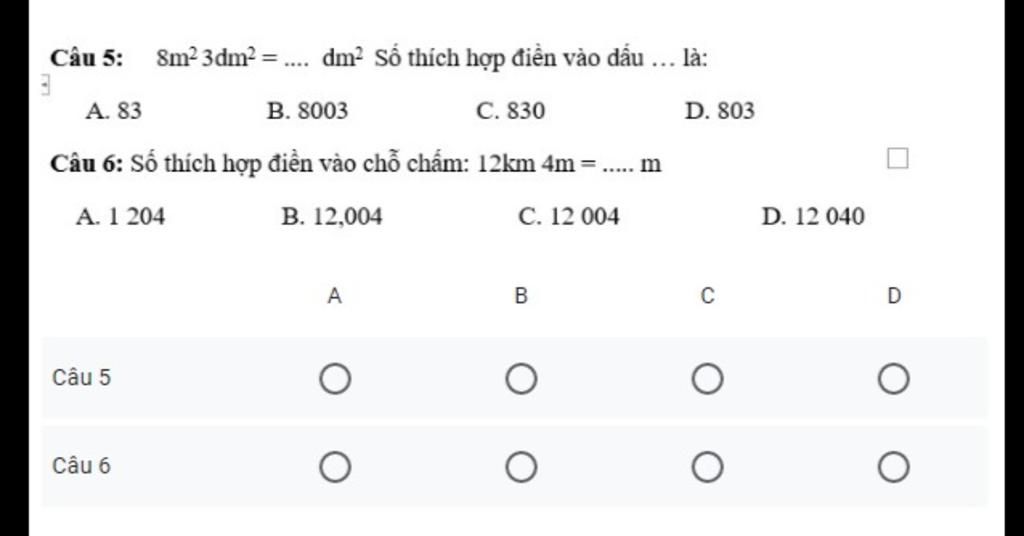Click the answer text "D. 803"
The height and width of the screenshot is (536, 1024).
click(x=719, y=111)
